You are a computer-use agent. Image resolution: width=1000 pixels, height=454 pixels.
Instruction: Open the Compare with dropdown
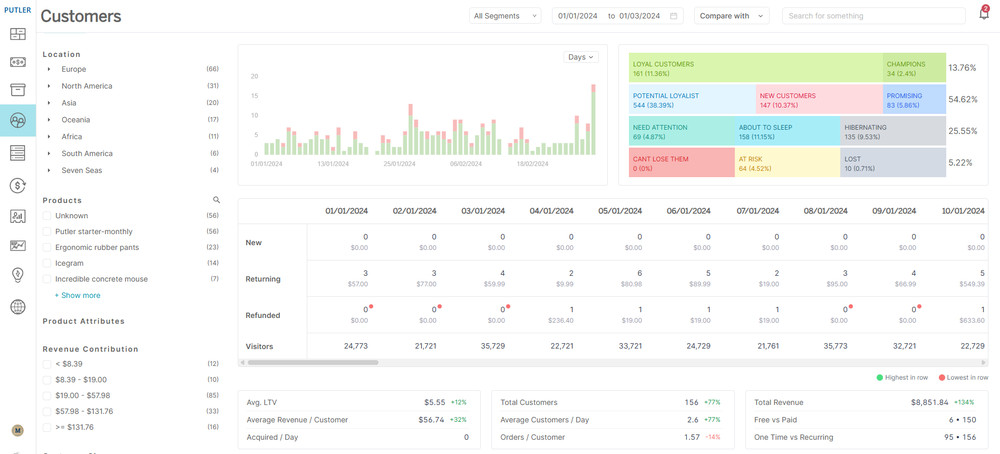pos(731,16)
